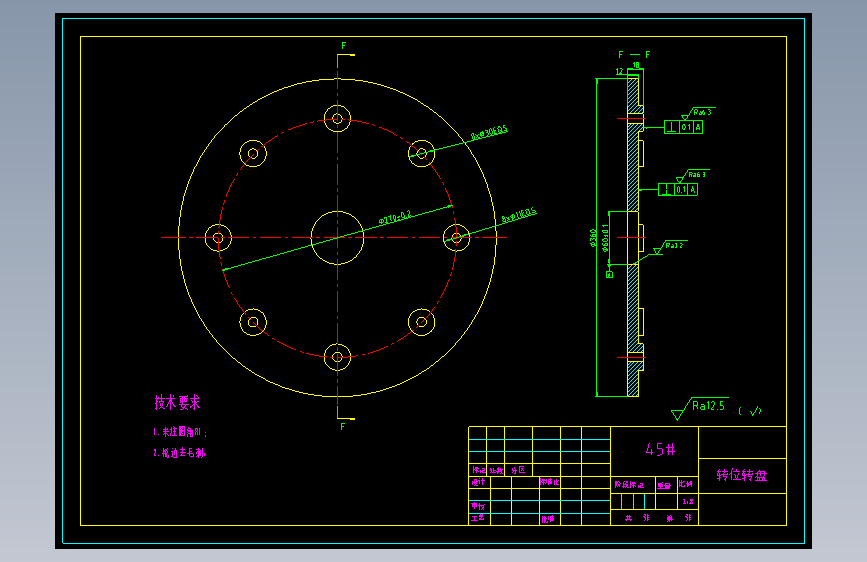867x562 pixels.
Task: Click the part name 转位转盘 in title block
Action: coord(741,475)
